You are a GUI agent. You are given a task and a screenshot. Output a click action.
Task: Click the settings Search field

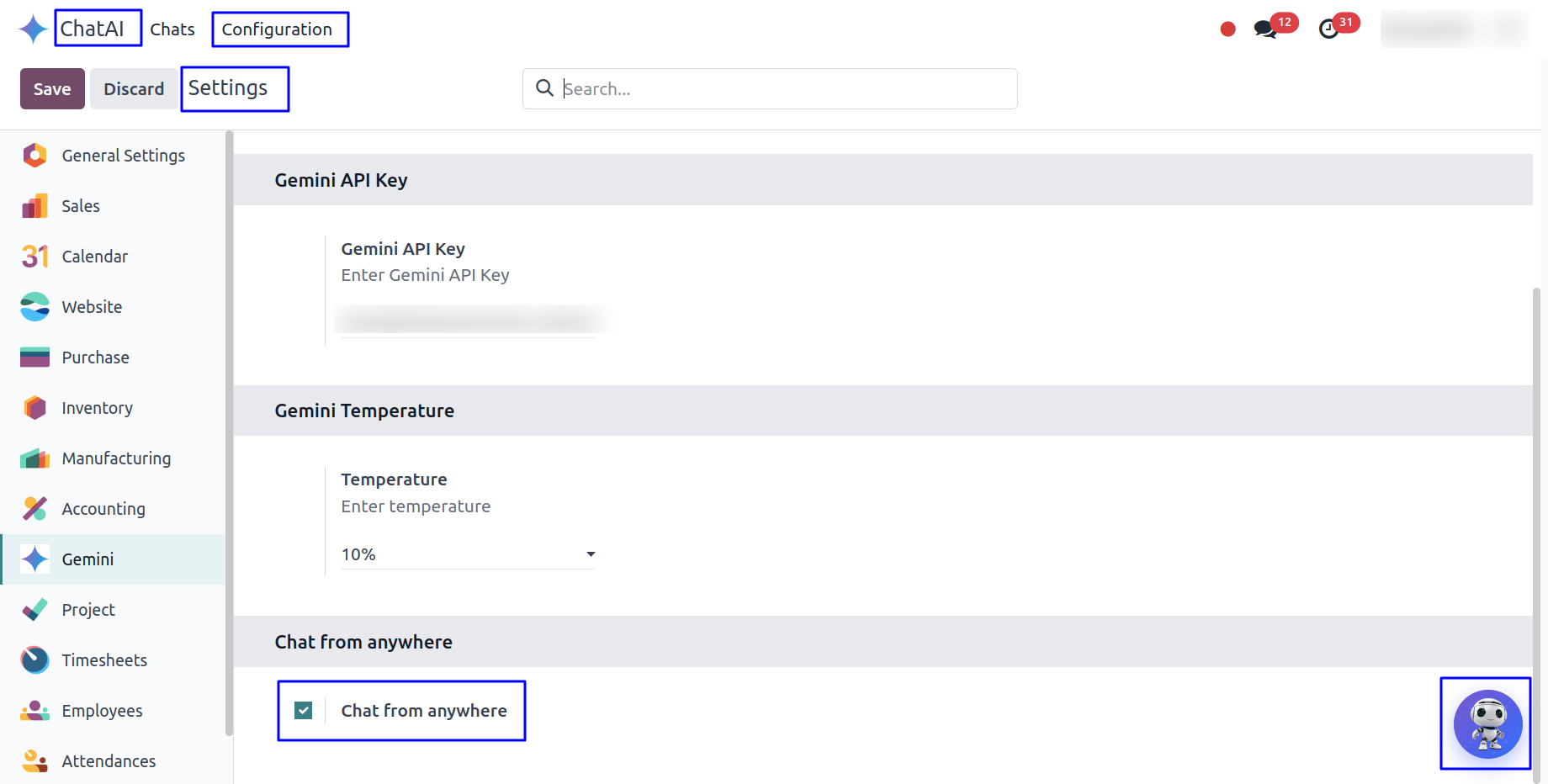click(x=782, y=89)
